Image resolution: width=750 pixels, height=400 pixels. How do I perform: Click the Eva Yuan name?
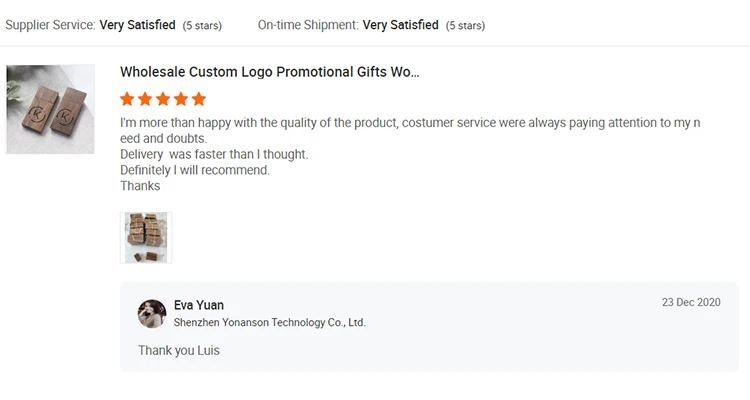[199, 305]
